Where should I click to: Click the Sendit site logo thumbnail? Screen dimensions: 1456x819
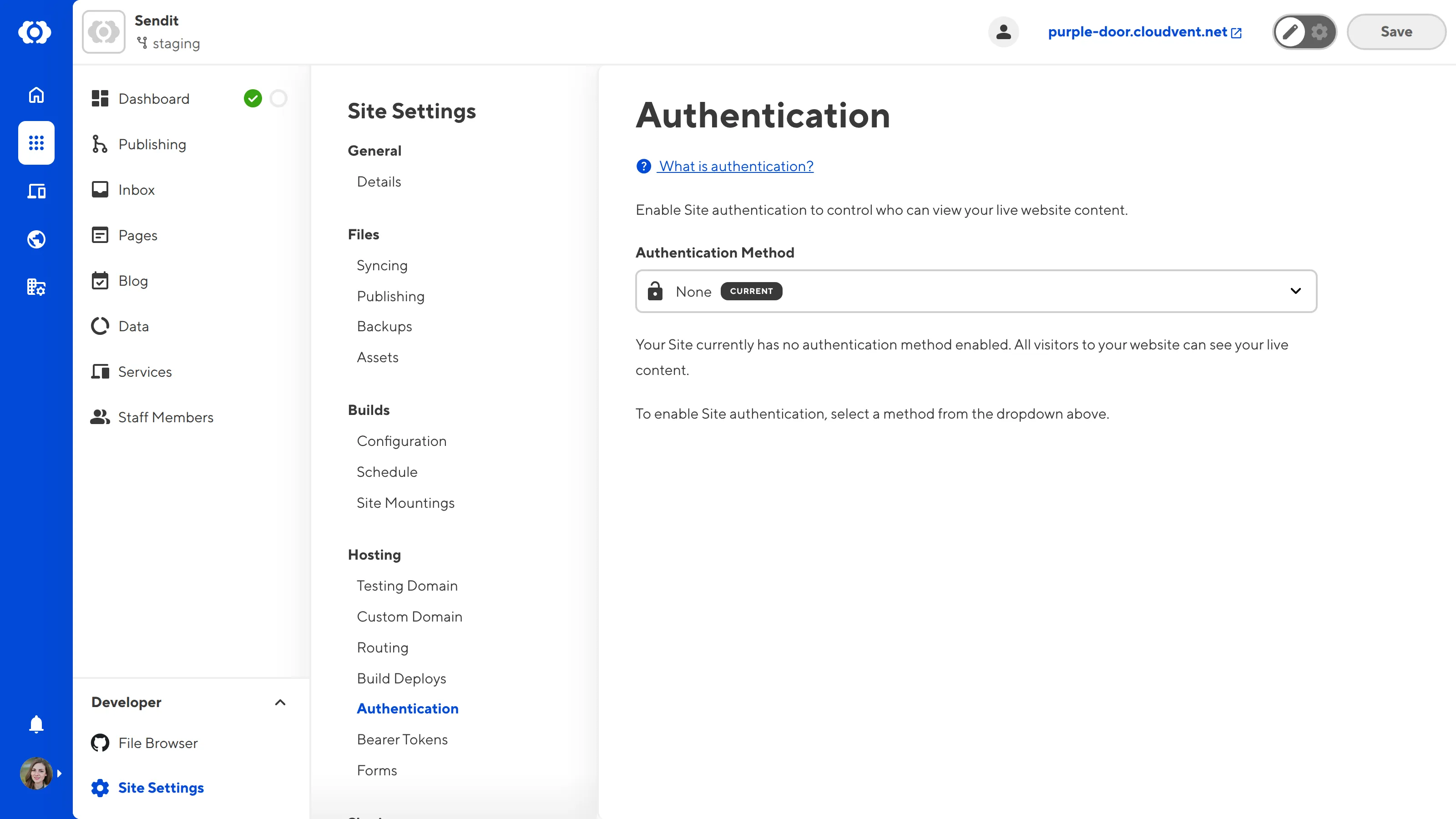click(103, 31)
